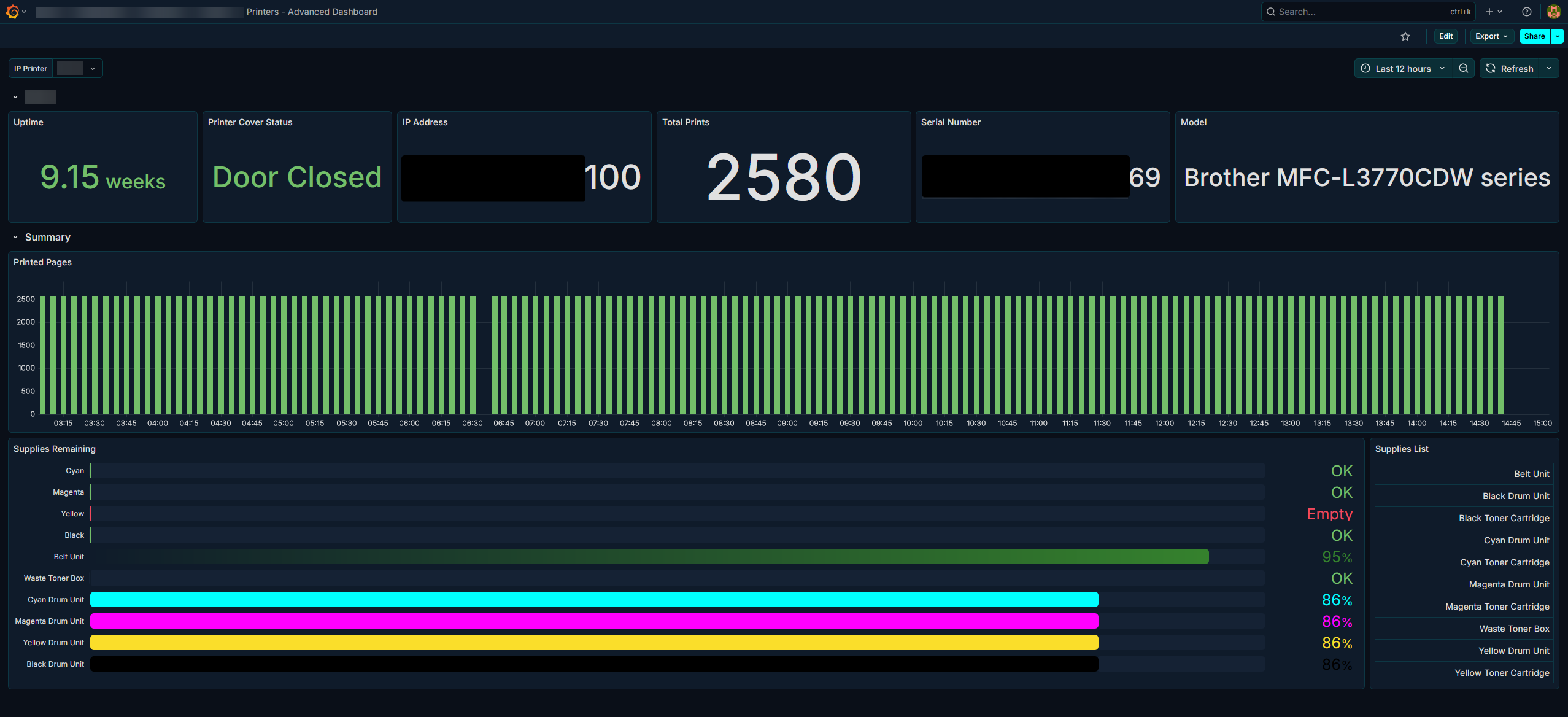Open the Last 12 hours time picker

(x=1403, y=69)
